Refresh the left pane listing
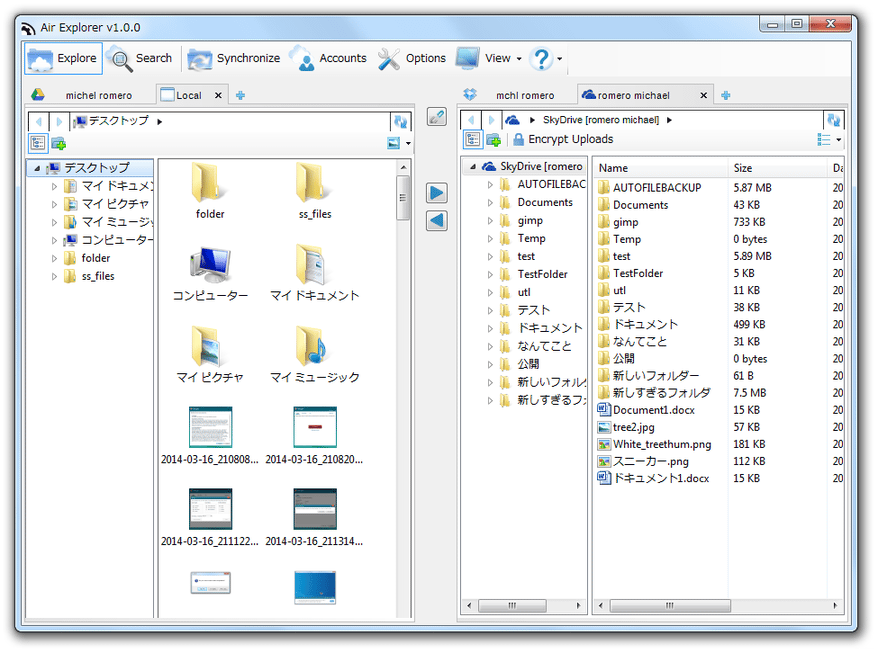The image size is (878, 653). [x=400, y=121]
